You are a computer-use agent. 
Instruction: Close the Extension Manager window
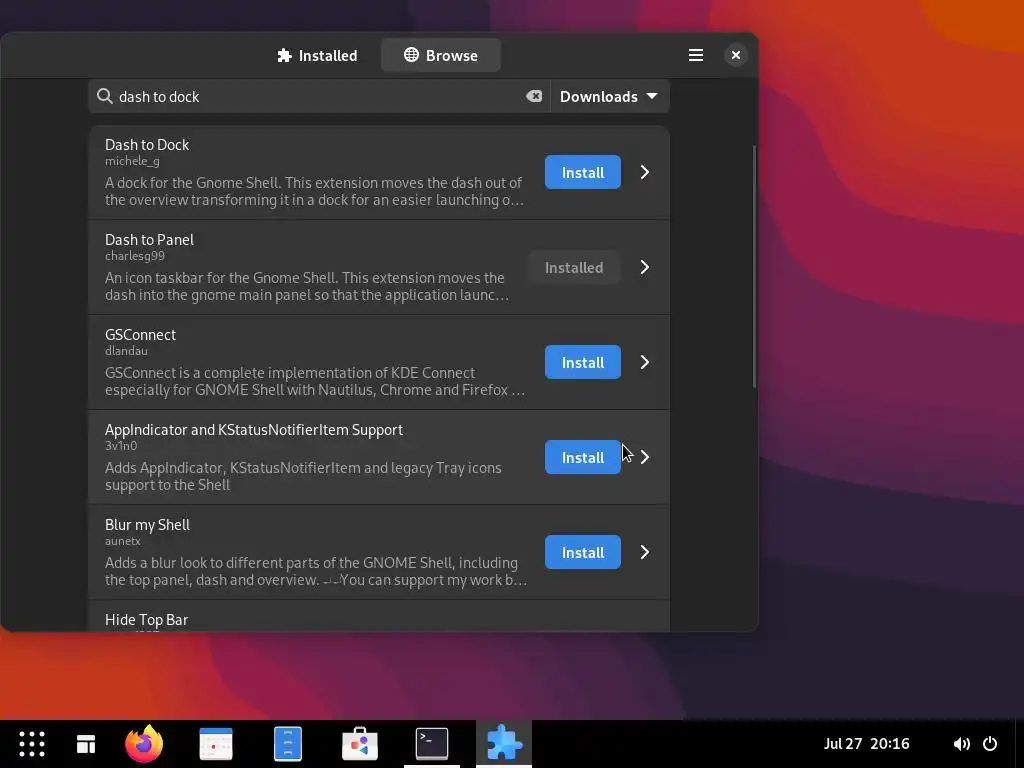click(x=736, y=56)
